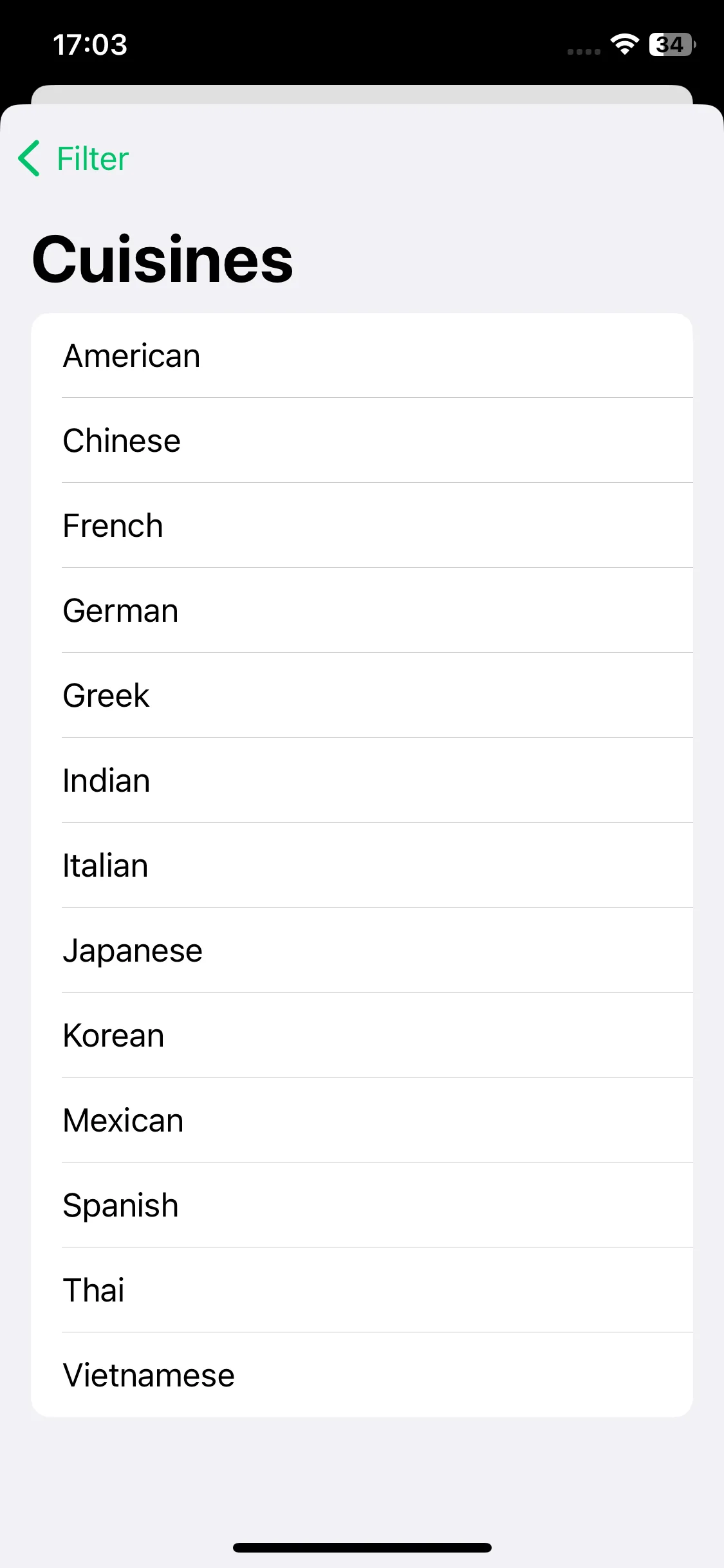Image resolution: width=724 pixels, height=1568 pixels.
Task: Select French from the cuisines list
Action: pos(362,525)
